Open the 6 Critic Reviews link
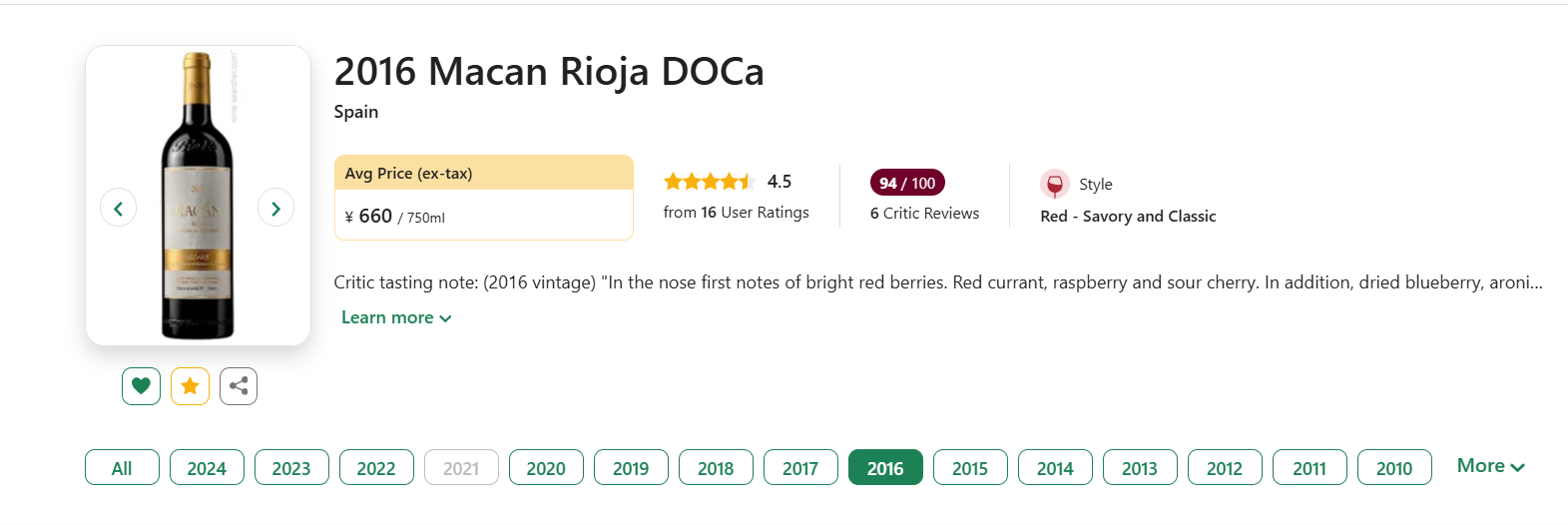1568x525 pixels. tap(924, 213)
